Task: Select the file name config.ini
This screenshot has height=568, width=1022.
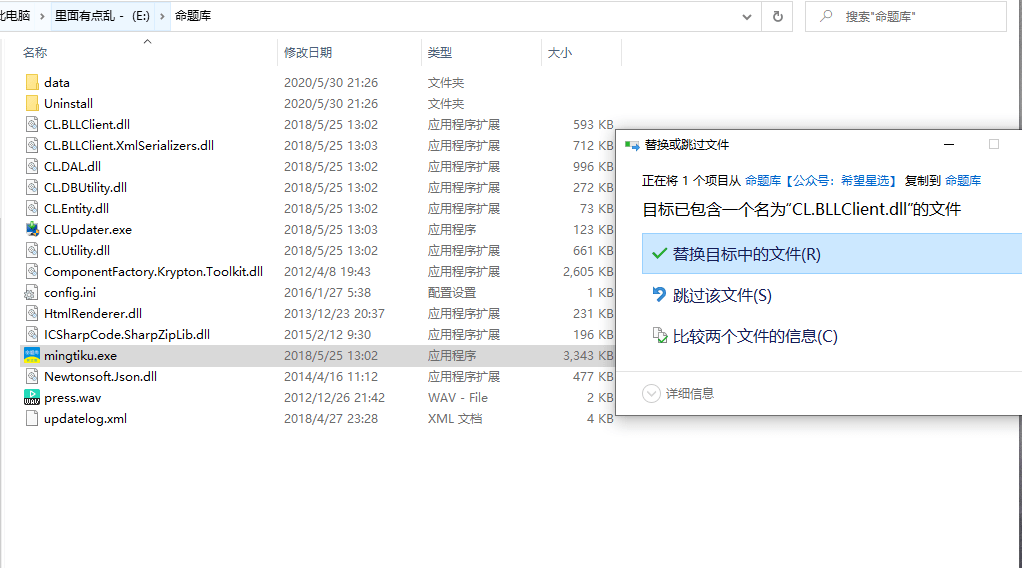Action: 70,293
